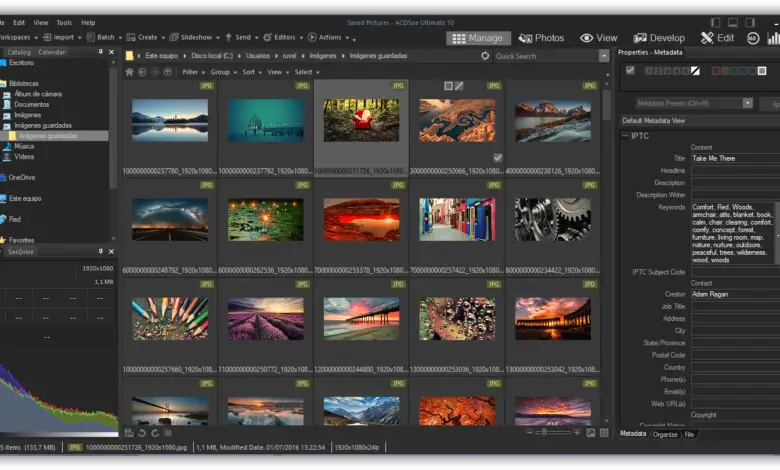Toggle the tag checkbox on the river thumbnail
Screen dimensions: 780x470
(x=497, y=158)
